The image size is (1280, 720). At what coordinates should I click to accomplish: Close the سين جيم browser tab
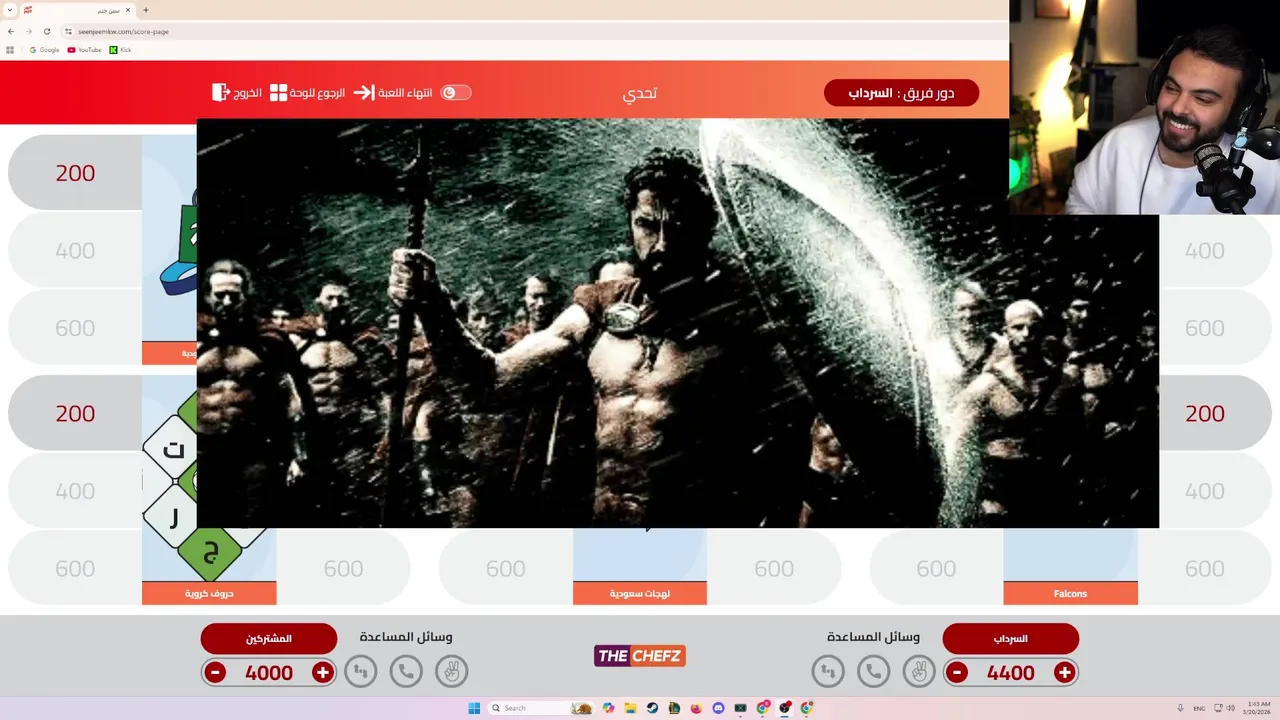coord(128,10)
